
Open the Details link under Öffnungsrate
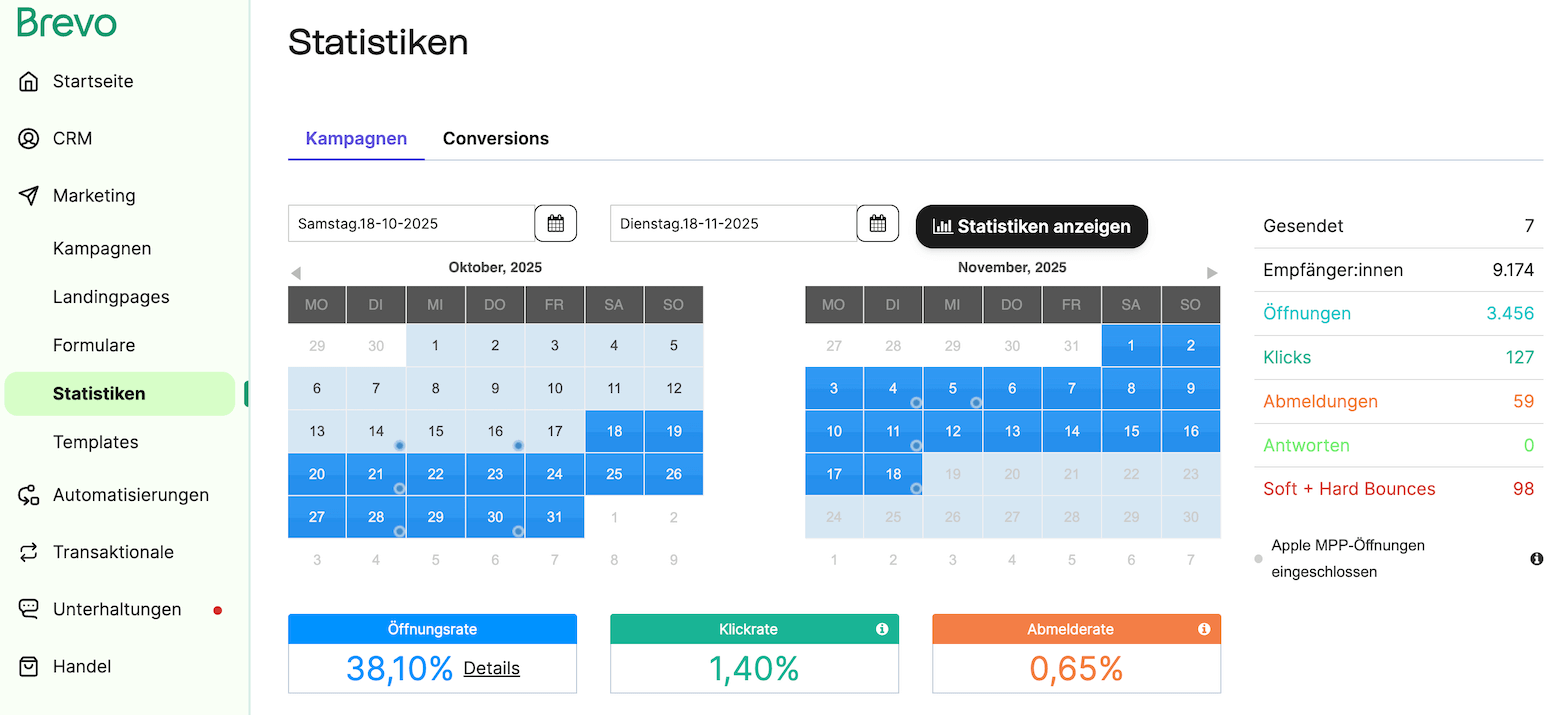point(491,668)
